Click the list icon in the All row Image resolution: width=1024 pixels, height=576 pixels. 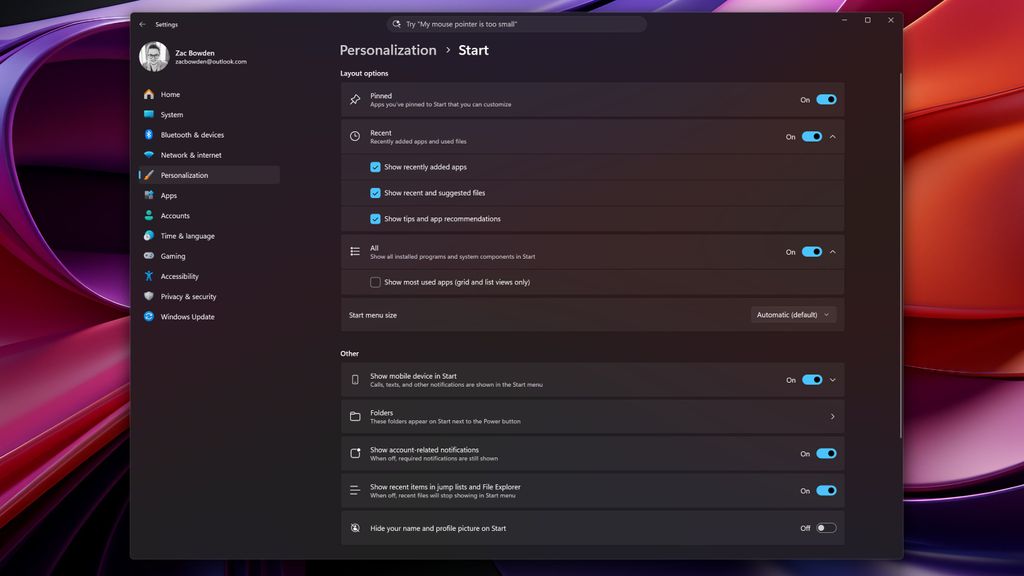click(x=355, y=251)
